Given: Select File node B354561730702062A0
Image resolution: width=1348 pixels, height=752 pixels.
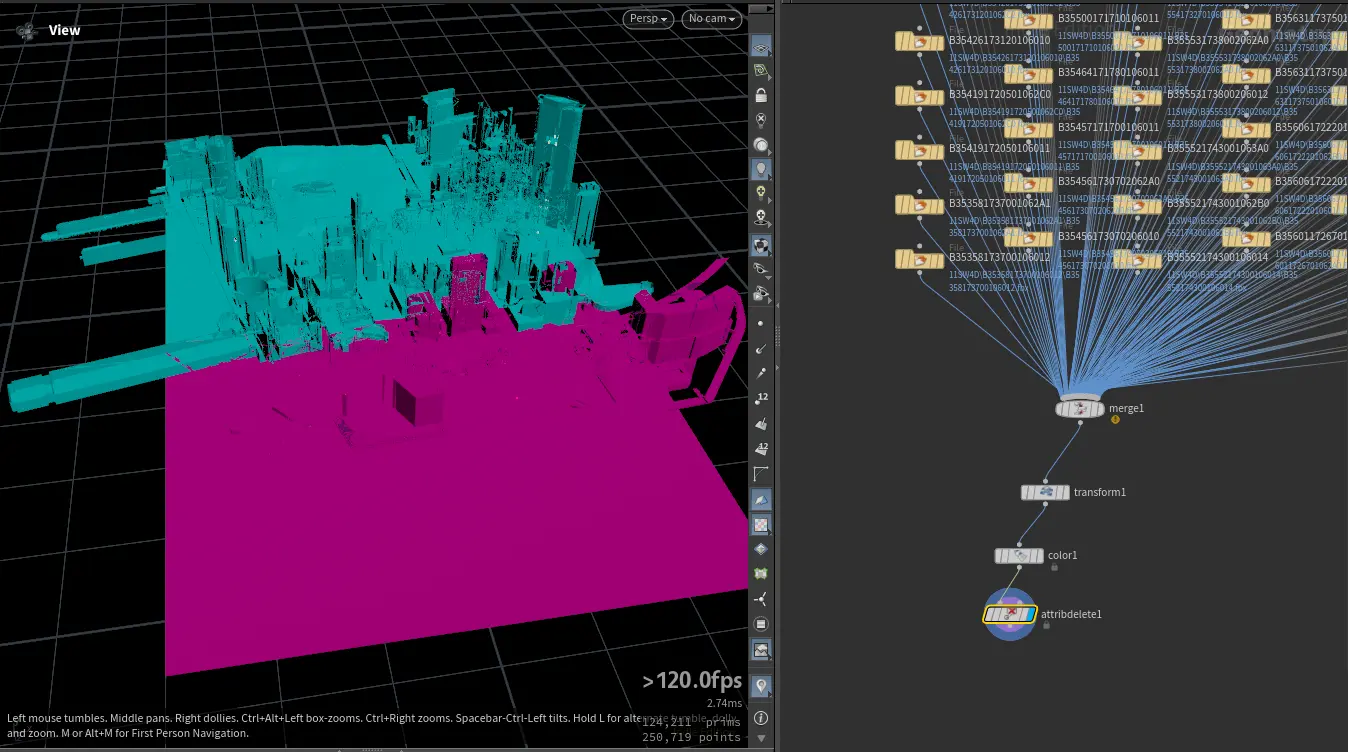Looking at the screenshot, I should coord(1029,183).
